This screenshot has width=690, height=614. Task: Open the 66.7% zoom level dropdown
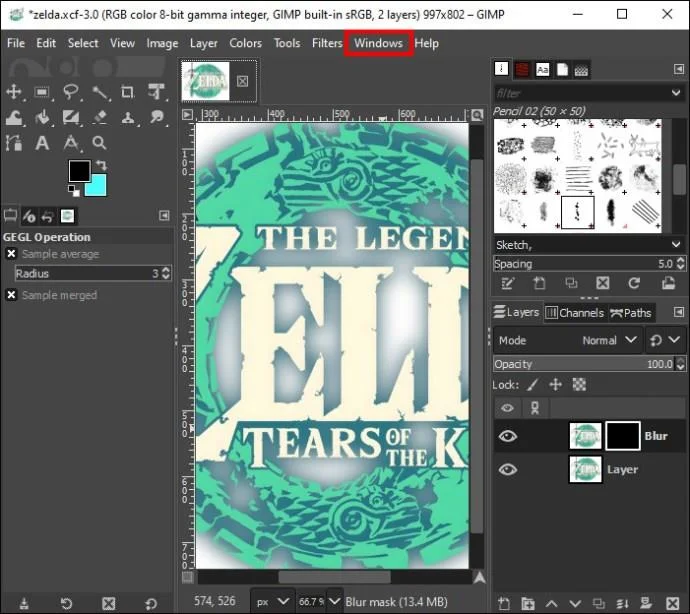point(334,601)
